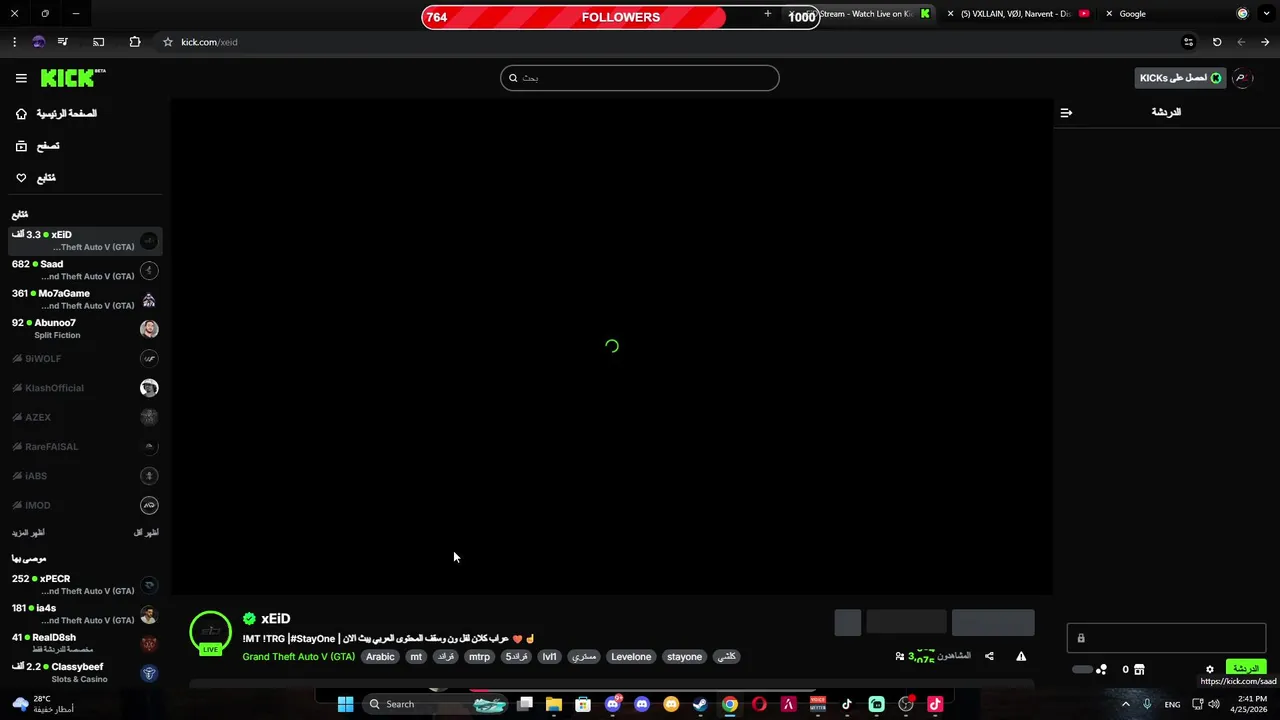Open the Grand Theft Auto V (GTA) category link
The image size is (1280, 720).
coord(299,657)
